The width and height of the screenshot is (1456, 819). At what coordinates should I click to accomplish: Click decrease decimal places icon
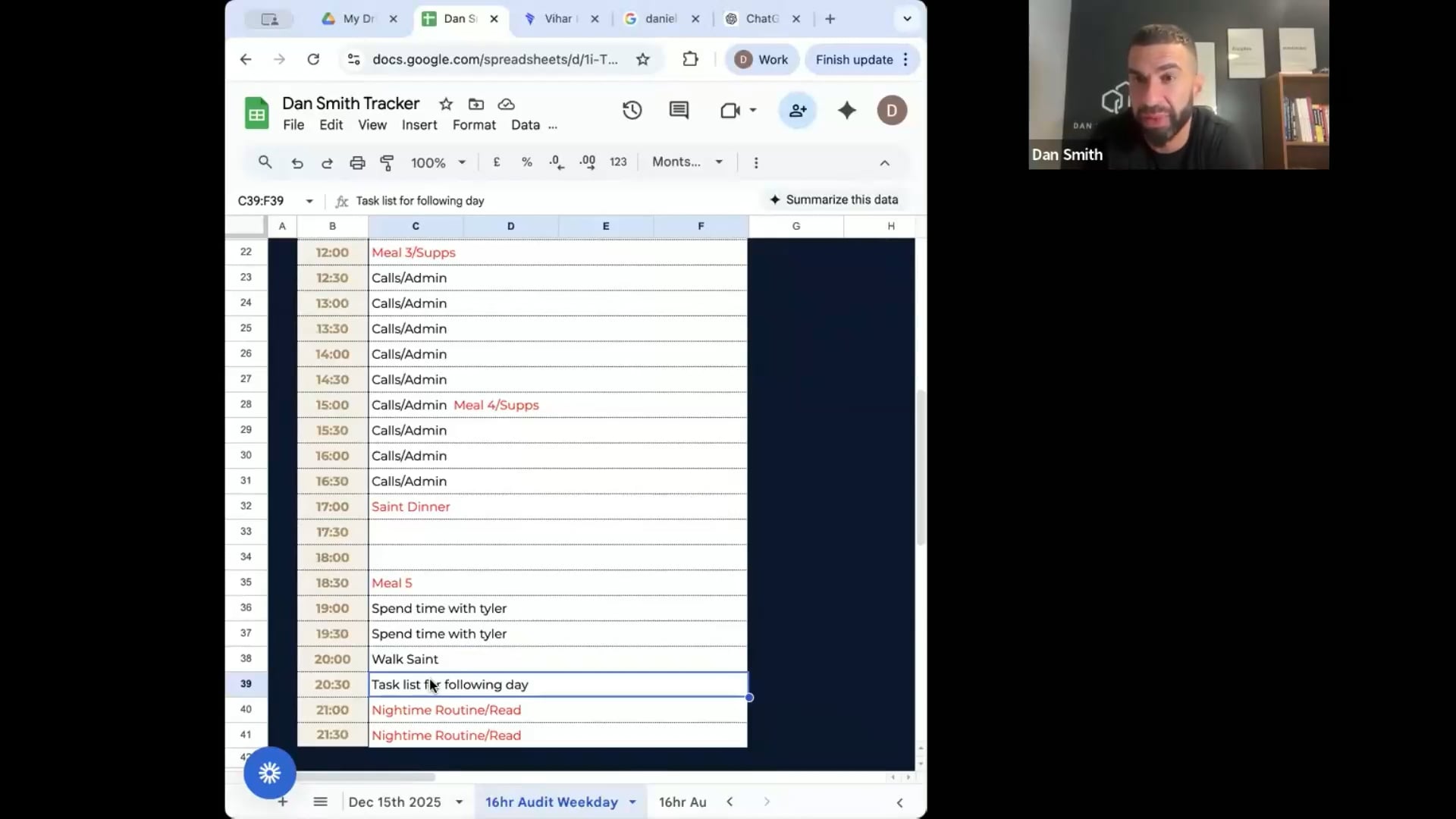click(x=557, y=162)
